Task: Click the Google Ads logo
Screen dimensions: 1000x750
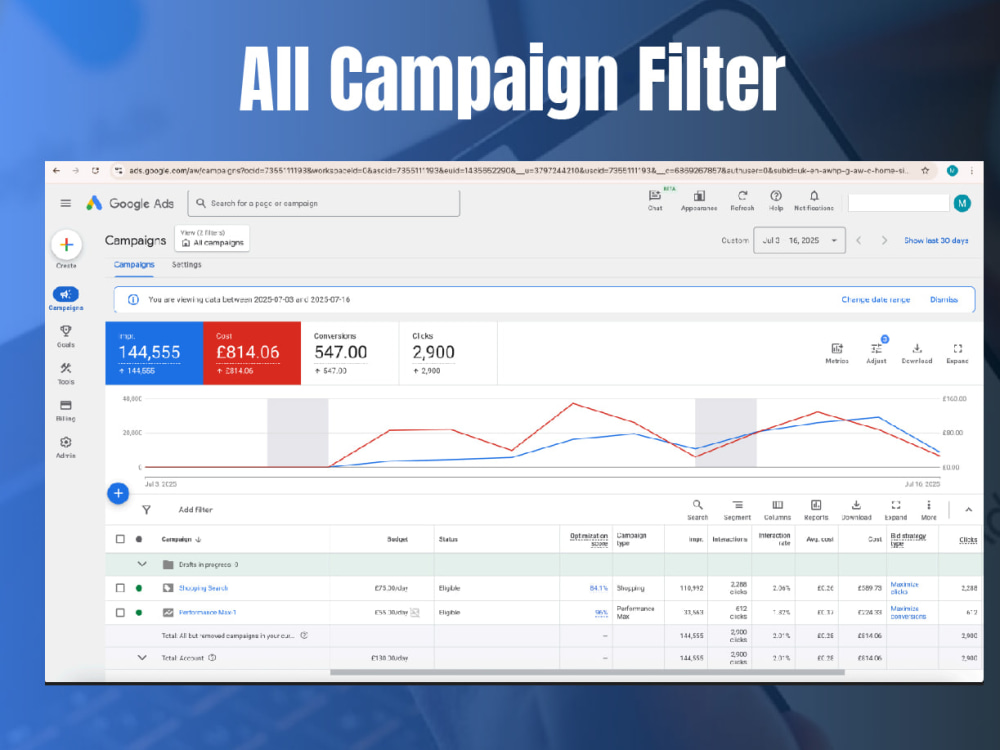Action: [130, 203]
